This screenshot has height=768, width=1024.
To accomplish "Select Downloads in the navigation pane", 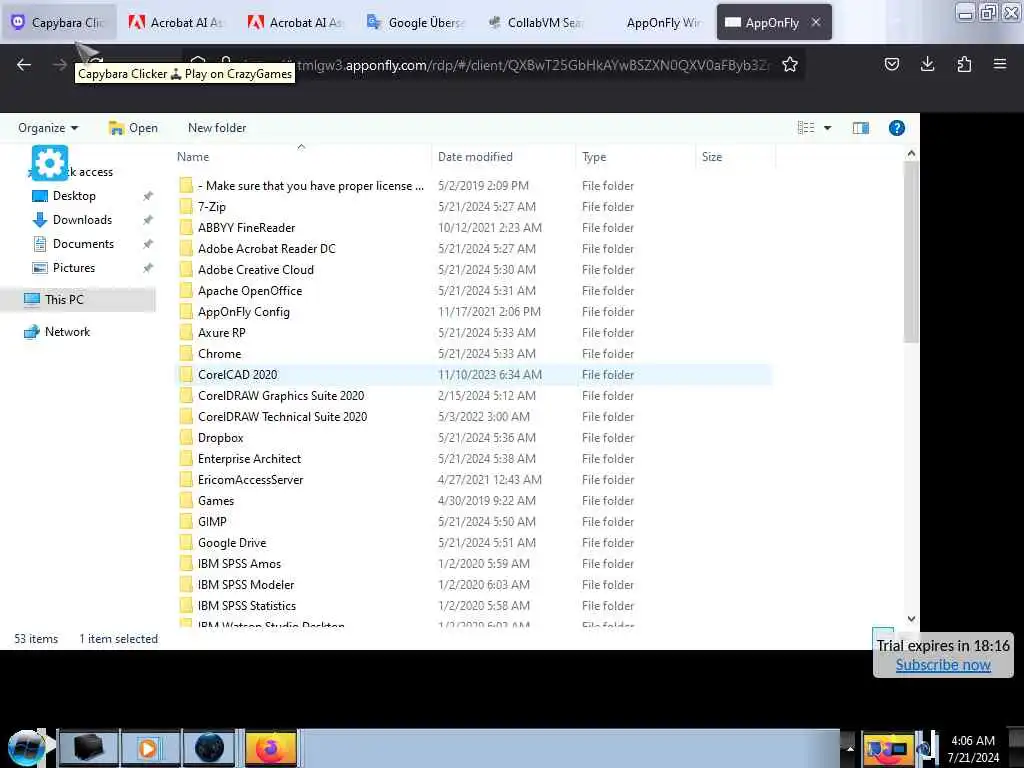I will (82, 220).
